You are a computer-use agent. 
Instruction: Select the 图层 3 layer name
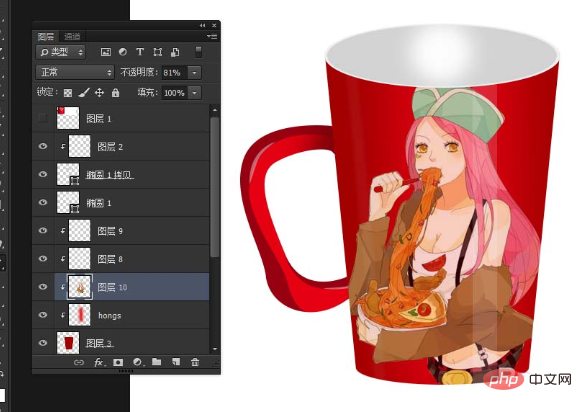tap(99, 343)
